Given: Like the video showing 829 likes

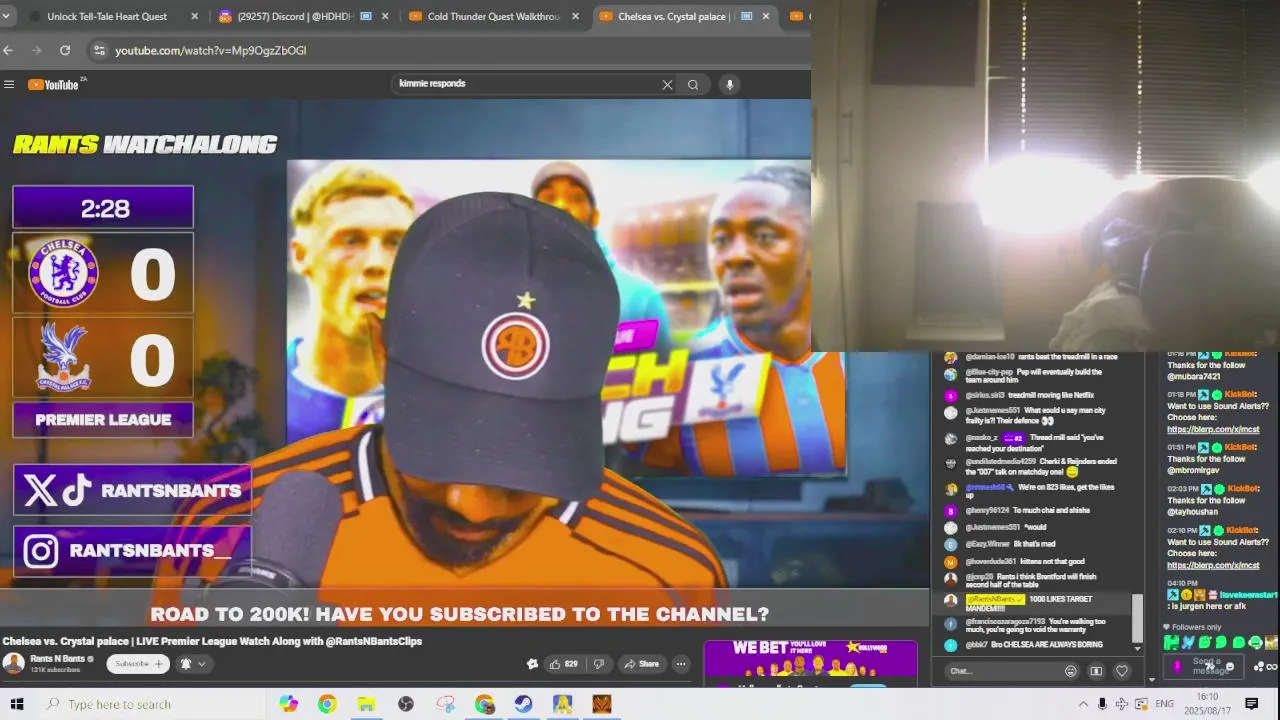Looking at the screenshot, I should coord(564,664).
